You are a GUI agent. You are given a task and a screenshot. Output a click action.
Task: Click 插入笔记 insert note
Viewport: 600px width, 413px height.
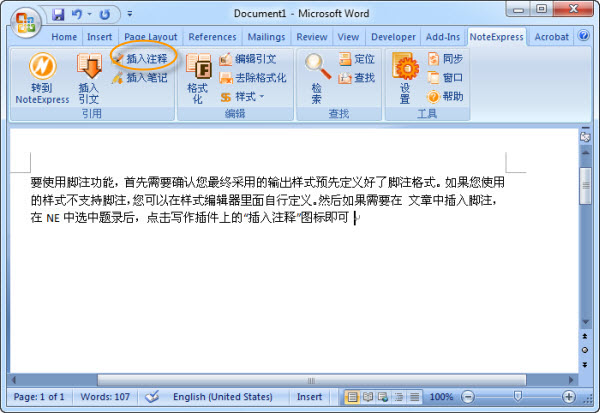[140, 78]
